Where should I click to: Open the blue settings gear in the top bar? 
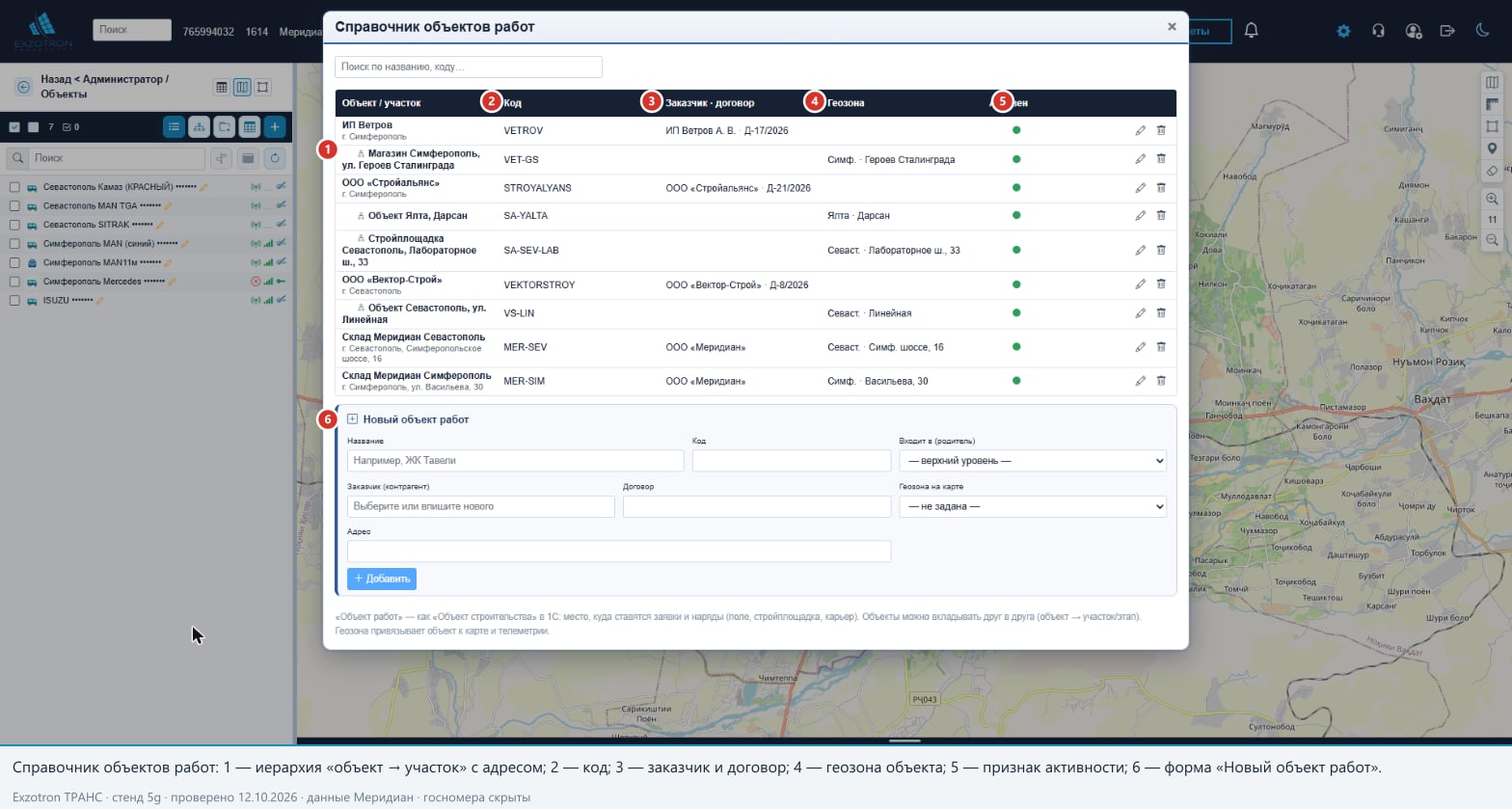click(1343, 31)
